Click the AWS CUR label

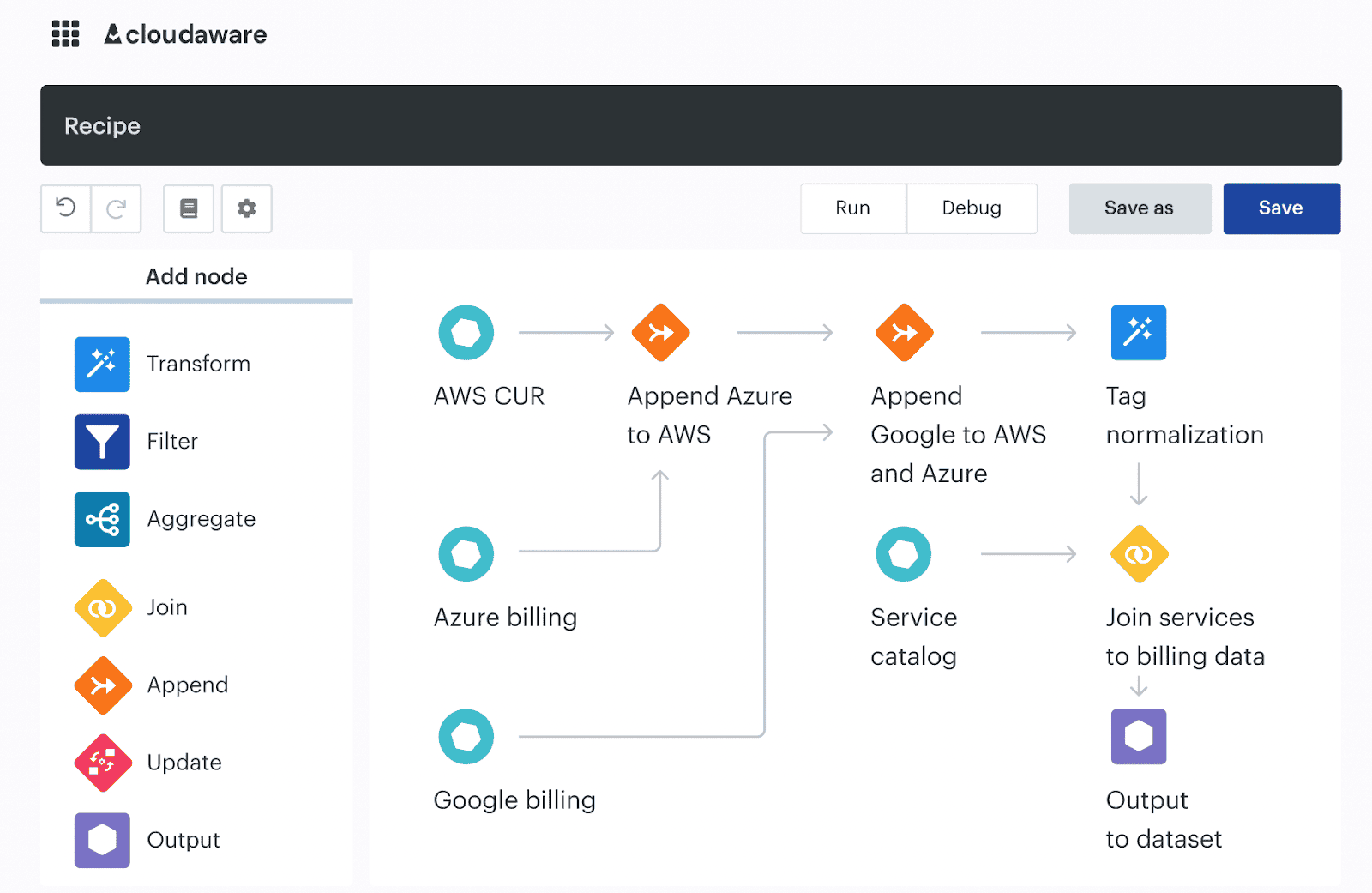tap(490, 396)
